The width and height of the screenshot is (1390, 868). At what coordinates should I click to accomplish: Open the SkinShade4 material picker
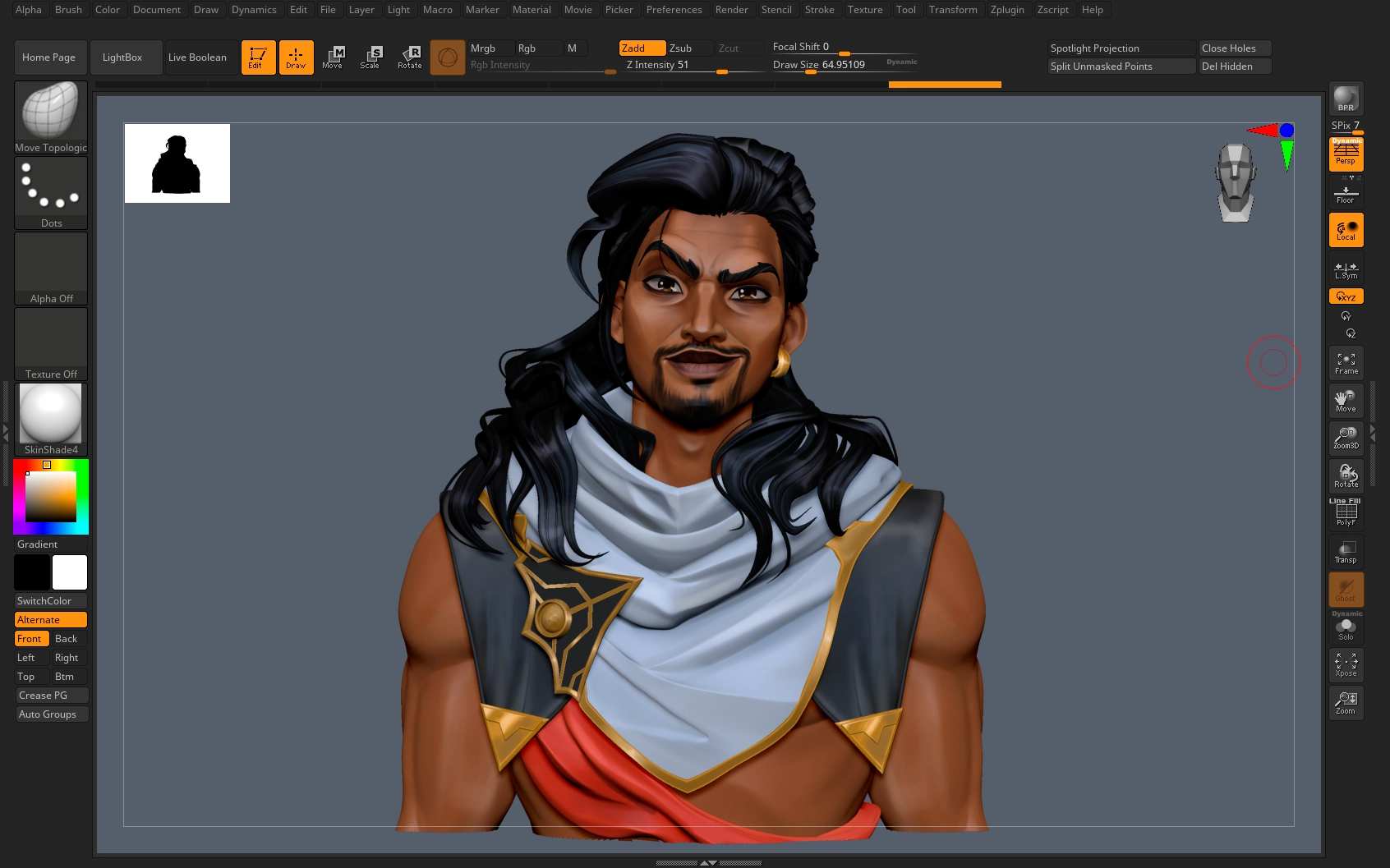tap(51, 419)
